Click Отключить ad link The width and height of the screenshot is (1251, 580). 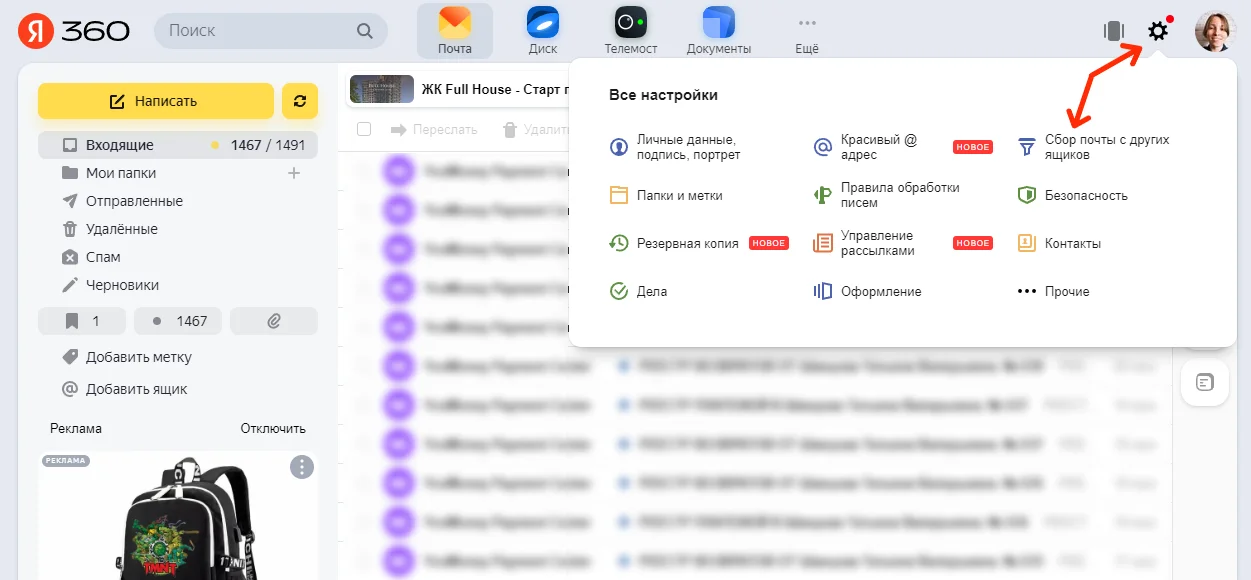(273, 428)
